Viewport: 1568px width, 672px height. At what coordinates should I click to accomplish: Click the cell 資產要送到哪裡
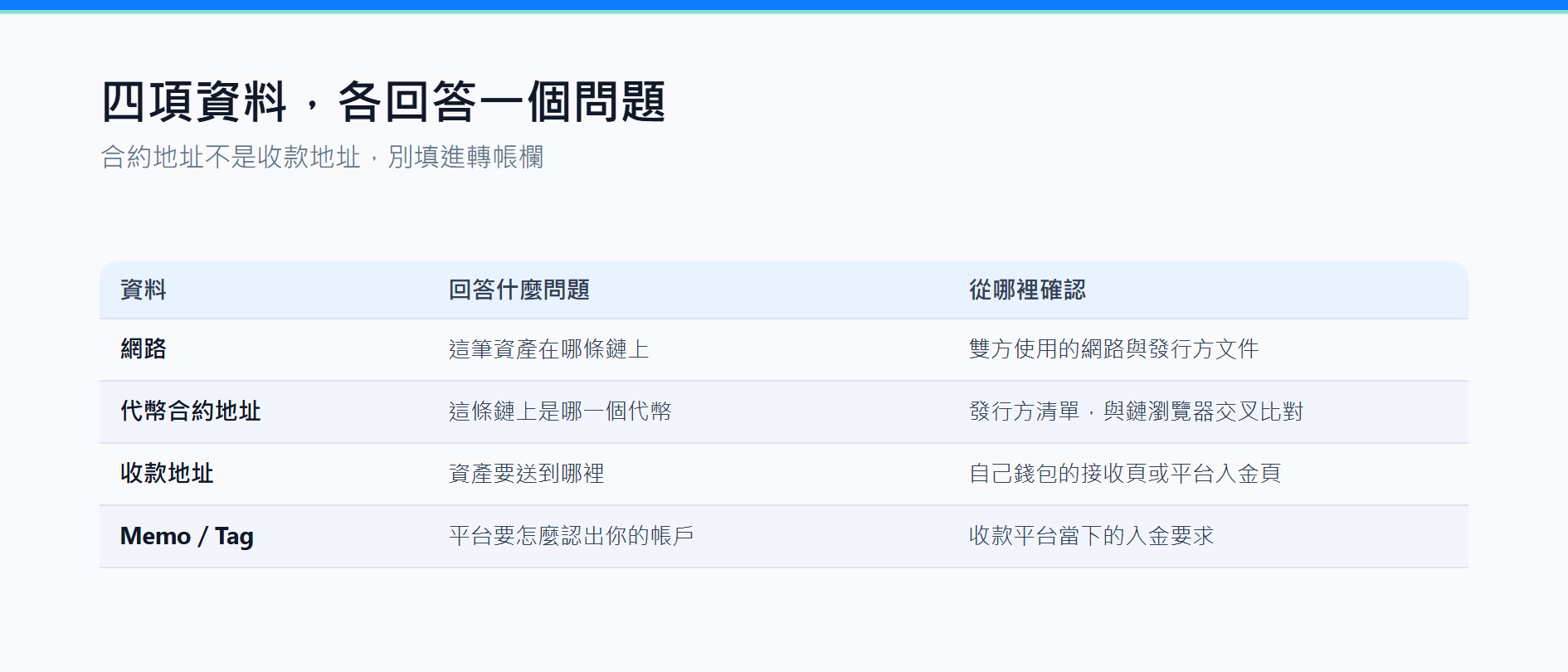[x=526, y=473]
